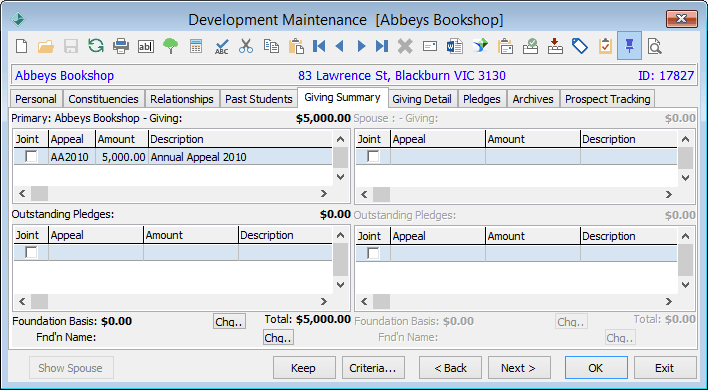The height and width of the screenshot is (390, 708).
Task: Open the Prospect Tracking tab
Action: pyautogui.click(x=607, y=99)
